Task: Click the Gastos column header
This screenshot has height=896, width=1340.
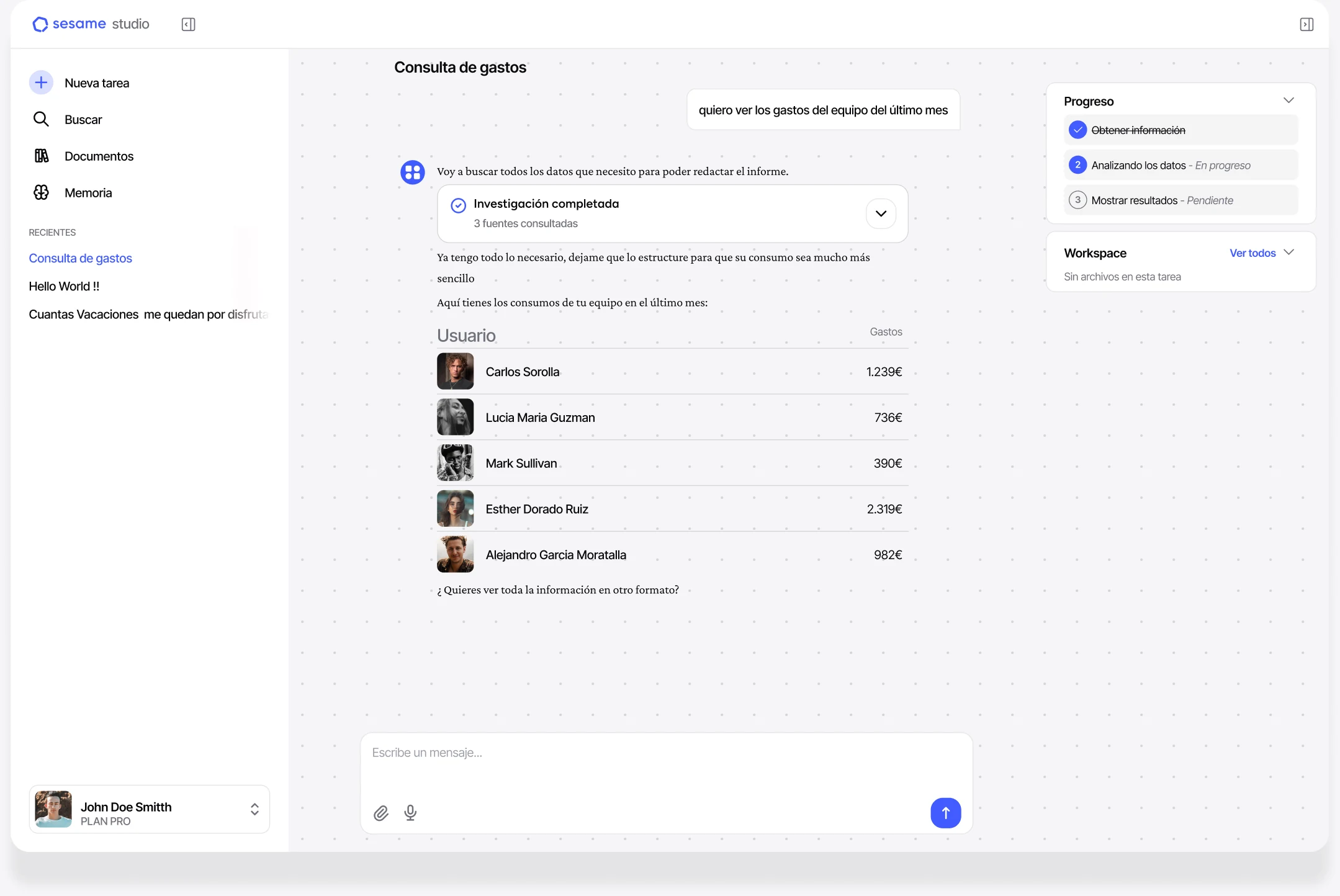Action: pyautogui.click(x=886, y=332)
